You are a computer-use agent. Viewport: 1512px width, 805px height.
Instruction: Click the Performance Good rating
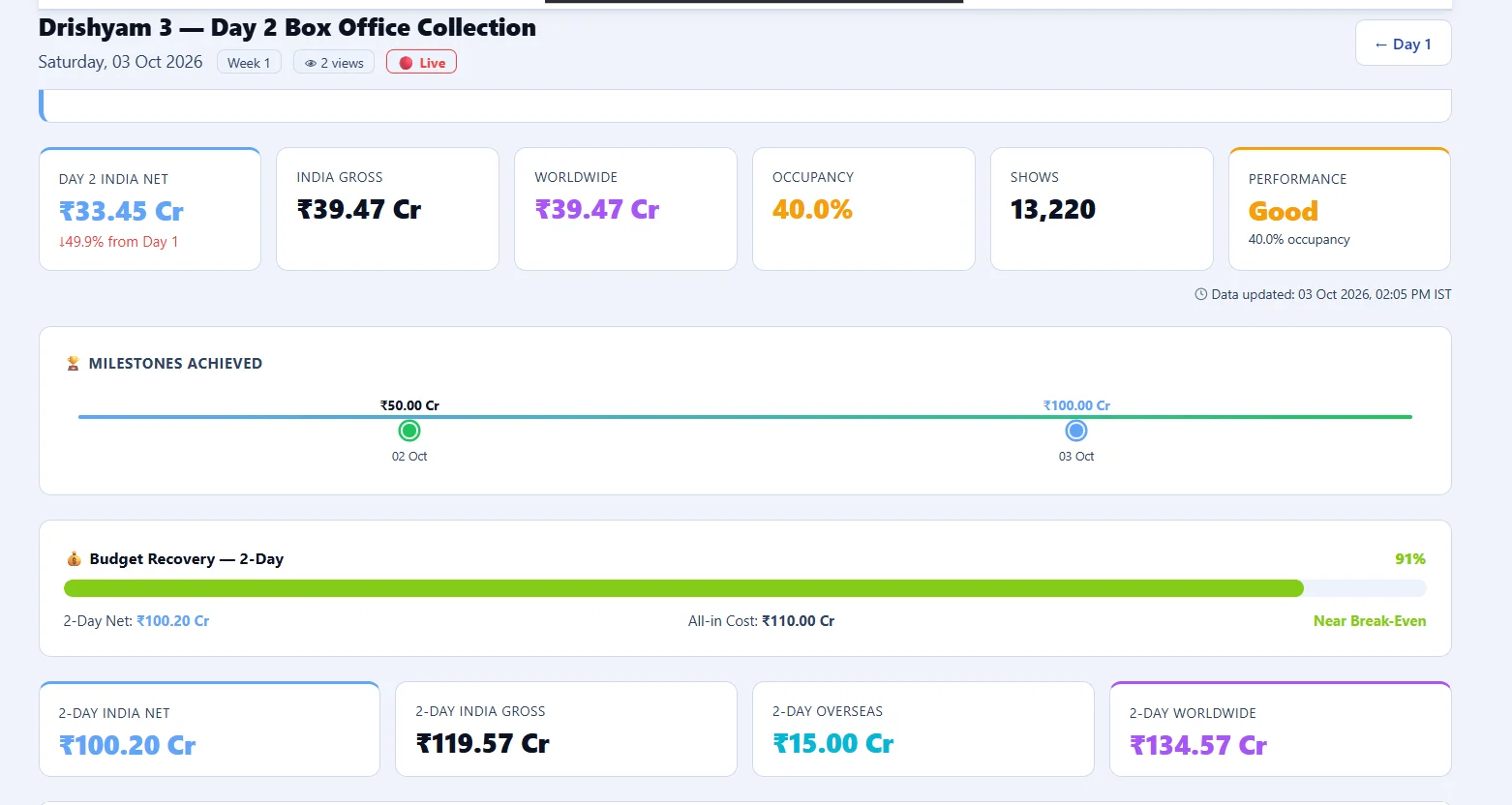(x=1284, y=212)
